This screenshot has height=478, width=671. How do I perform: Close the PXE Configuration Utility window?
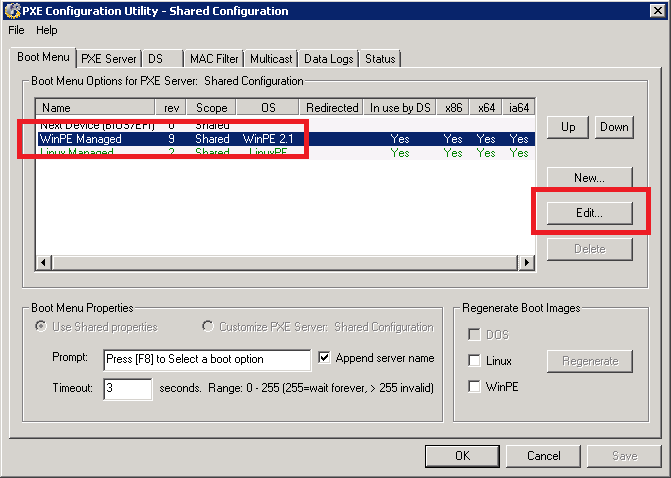pyautogui.click(x=654, y=11)
